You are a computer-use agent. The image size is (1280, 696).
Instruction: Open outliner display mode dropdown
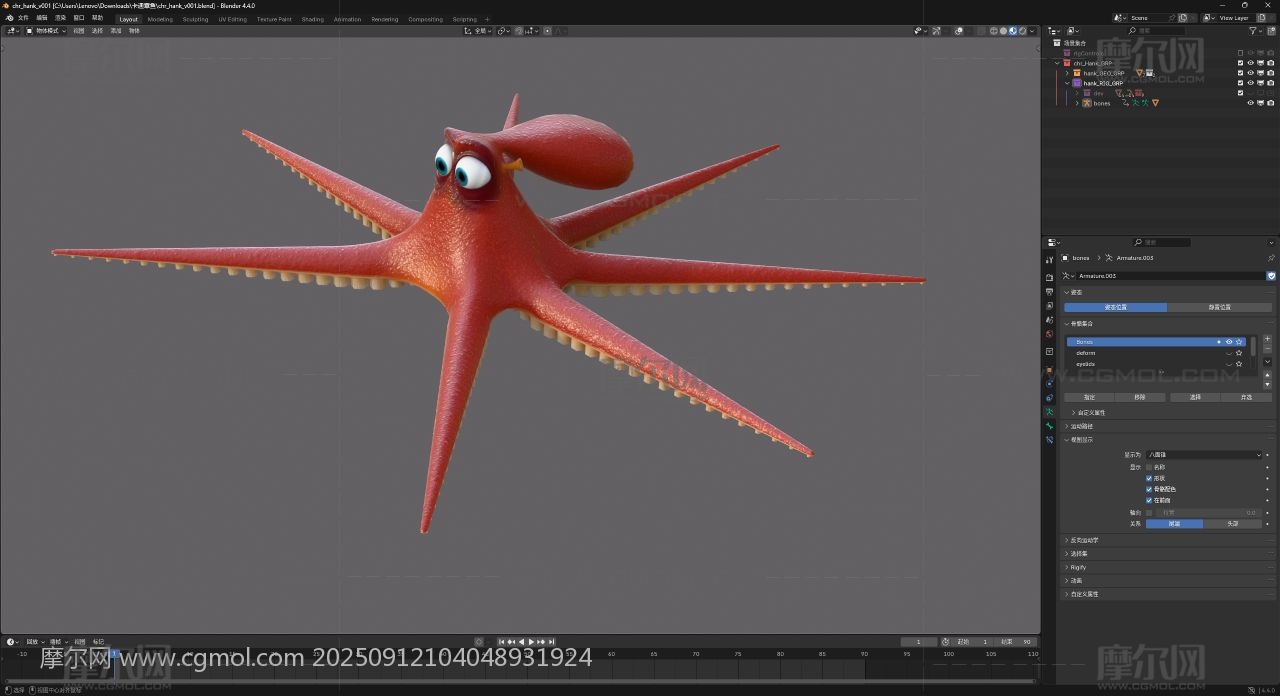click(x=1072, y=31)
